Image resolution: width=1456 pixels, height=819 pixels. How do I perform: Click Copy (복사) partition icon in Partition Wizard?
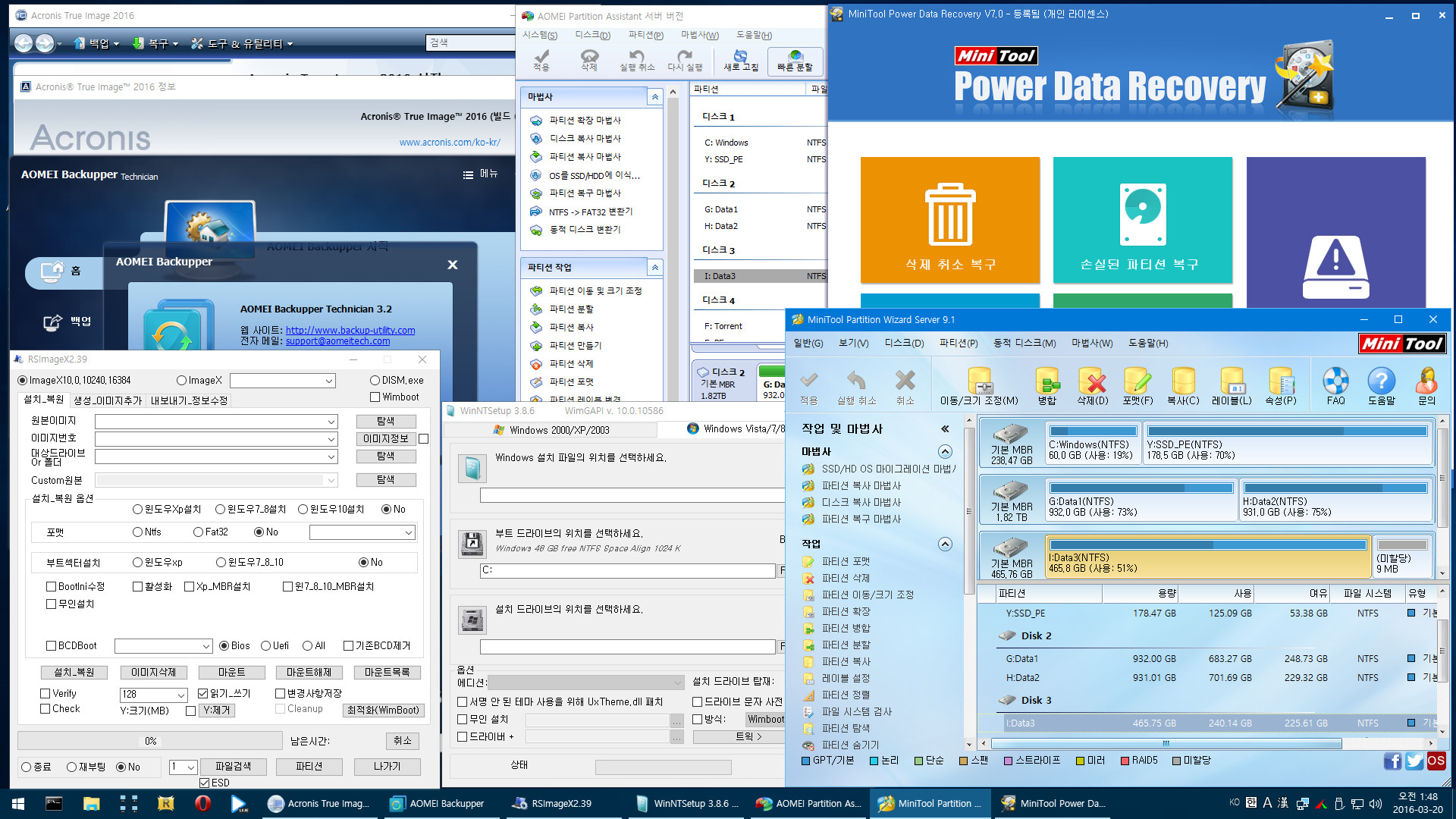click(1183, 387)
